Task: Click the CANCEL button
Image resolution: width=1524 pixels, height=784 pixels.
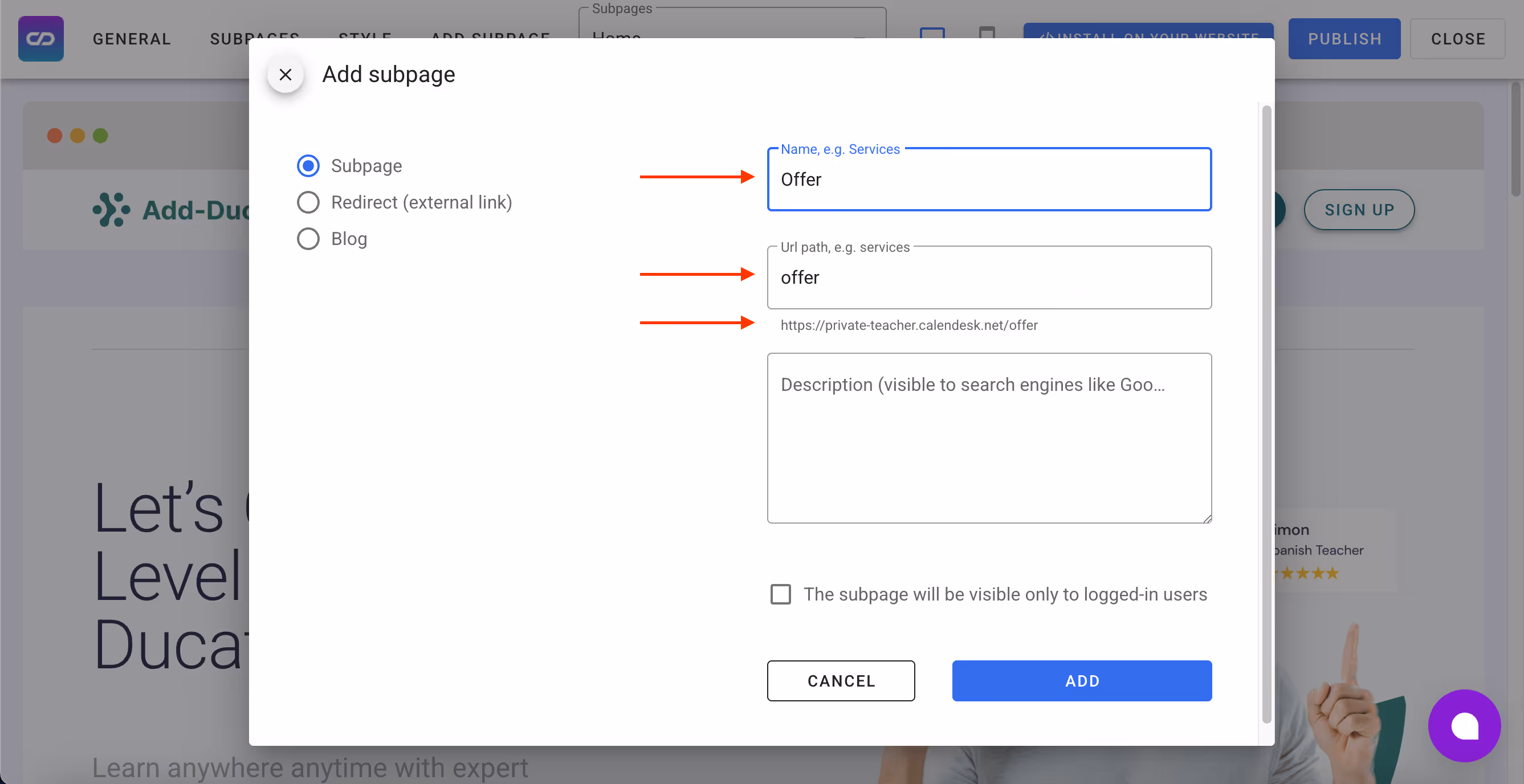Action: (841, 680)
